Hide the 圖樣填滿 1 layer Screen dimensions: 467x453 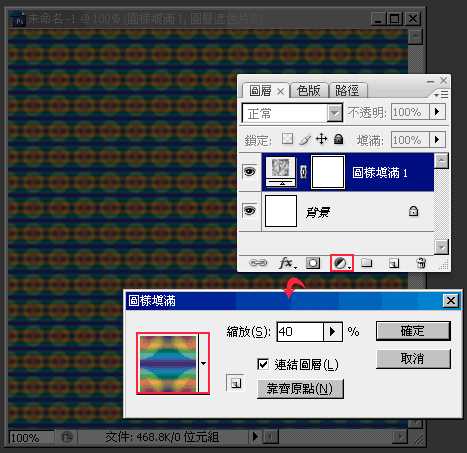click(250, 172)
